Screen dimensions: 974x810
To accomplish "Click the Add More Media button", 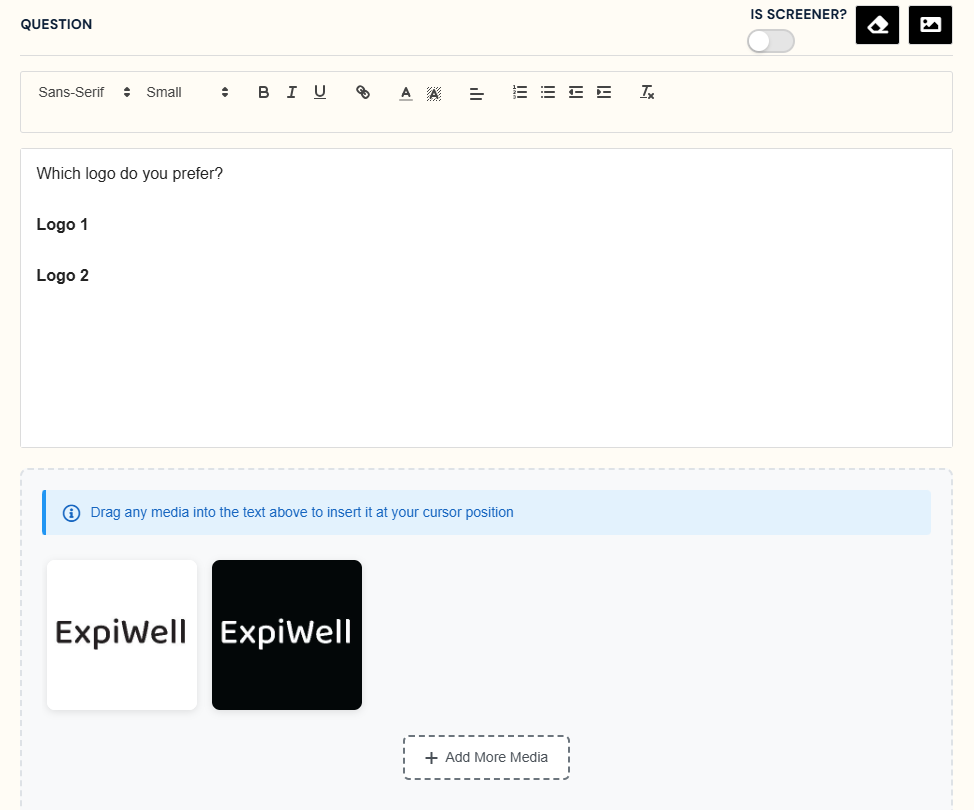I will 486,757.
